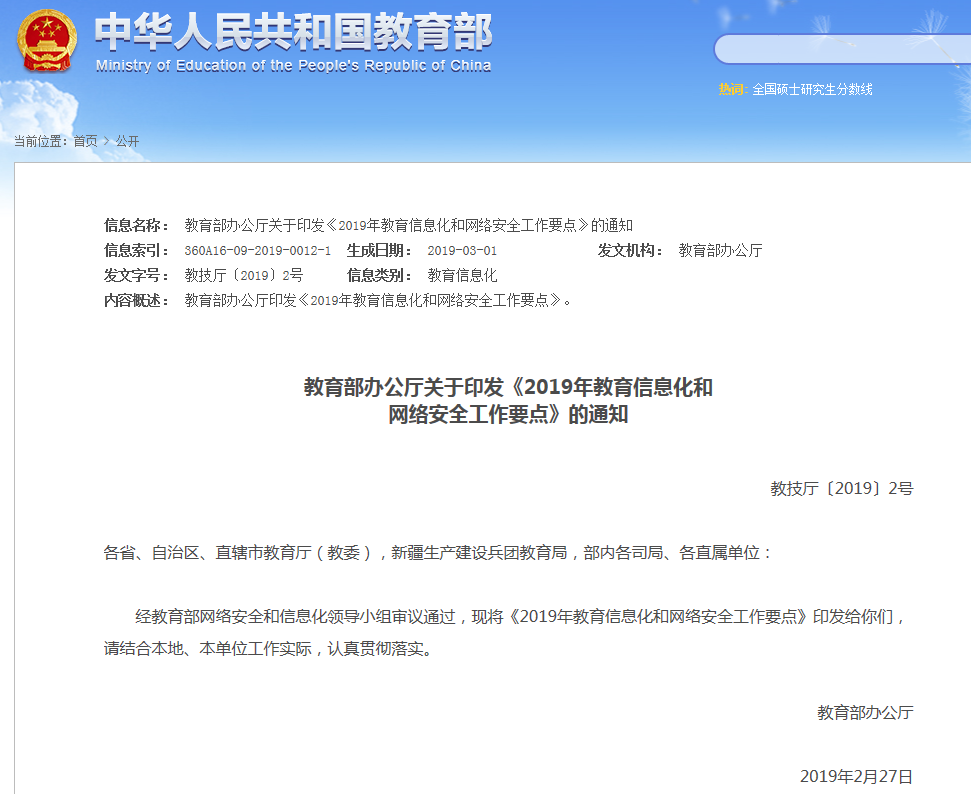The height and width of the screenshot is (794, 971).
Task: Focus the site search input field
Action: 842,49
